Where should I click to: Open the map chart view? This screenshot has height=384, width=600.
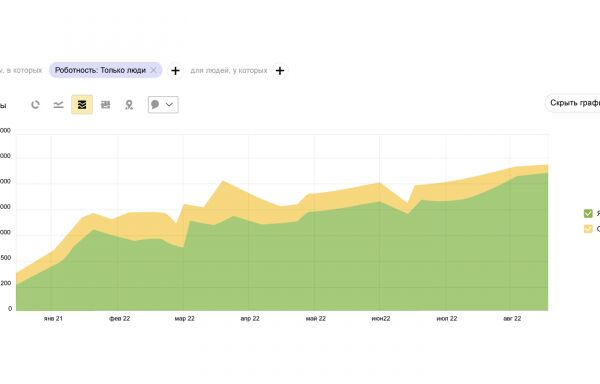pos(129,104)
